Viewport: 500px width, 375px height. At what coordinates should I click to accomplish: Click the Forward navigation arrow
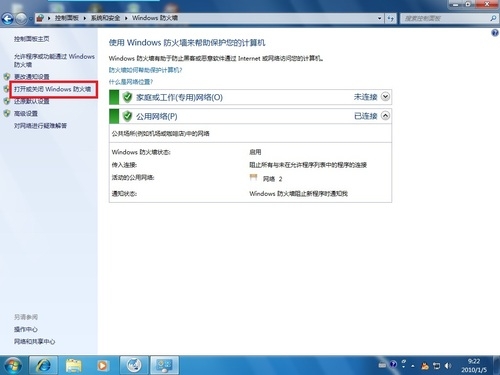pos(21,18)
